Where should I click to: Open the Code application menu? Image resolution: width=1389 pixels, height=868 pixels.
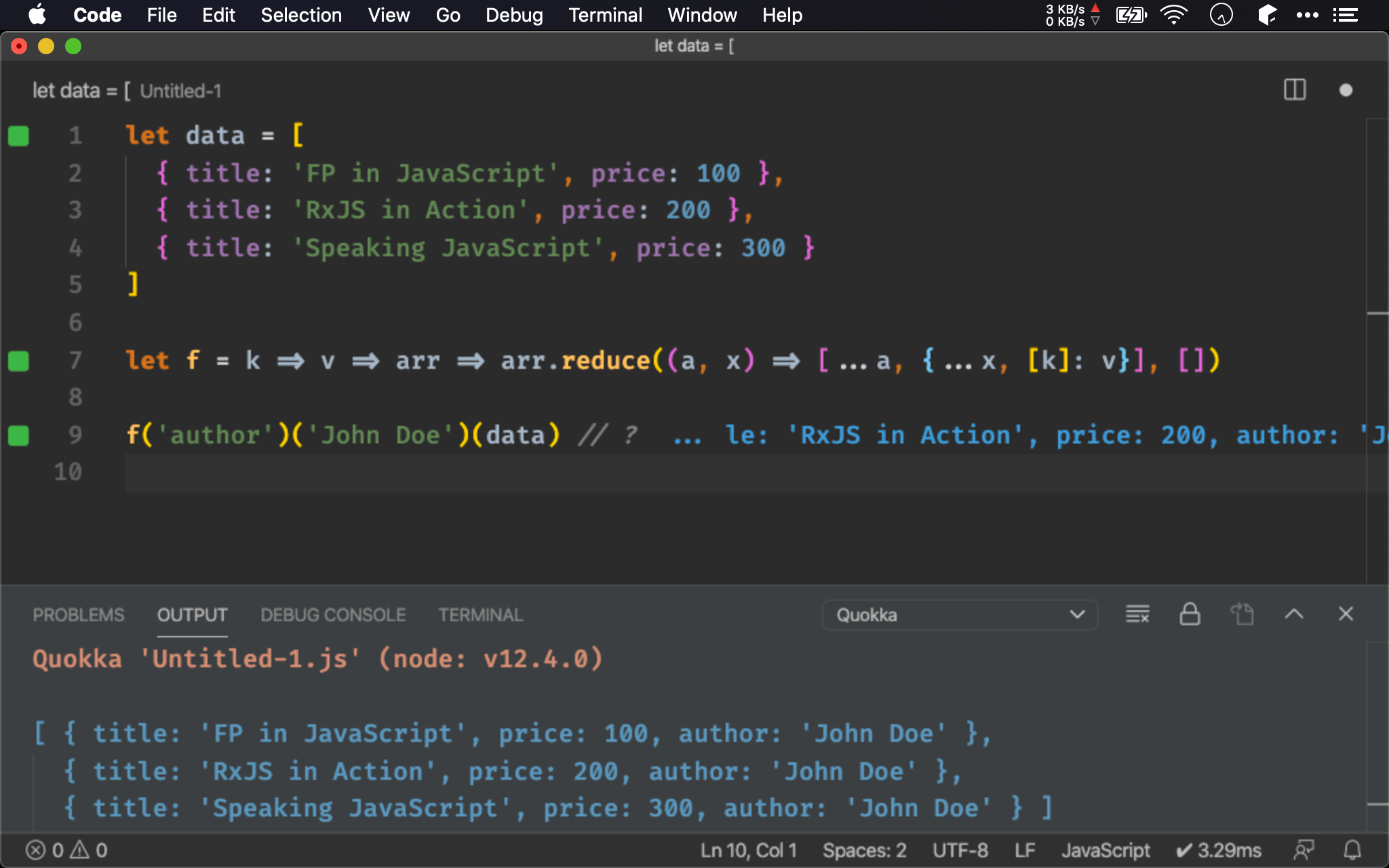[97, 15]
